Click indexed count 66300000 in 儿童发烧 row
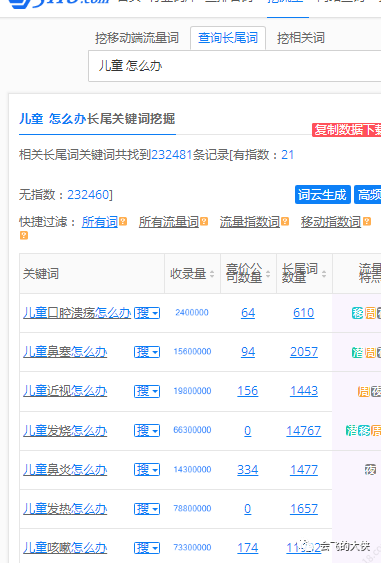The width and height of the screenshot is (381, 563). (x=192, y=430)
